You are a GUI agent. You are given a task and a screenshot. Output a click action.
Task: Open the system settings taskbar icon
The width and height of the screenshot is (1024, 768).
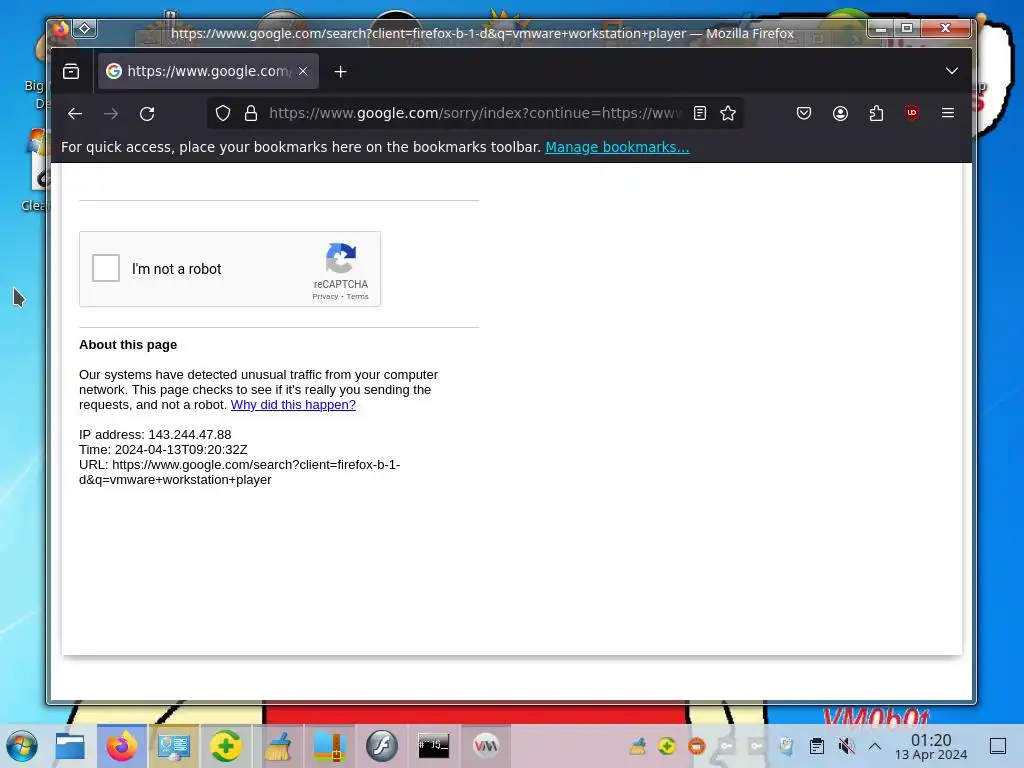pyautogui.click(x=174, y=746)
